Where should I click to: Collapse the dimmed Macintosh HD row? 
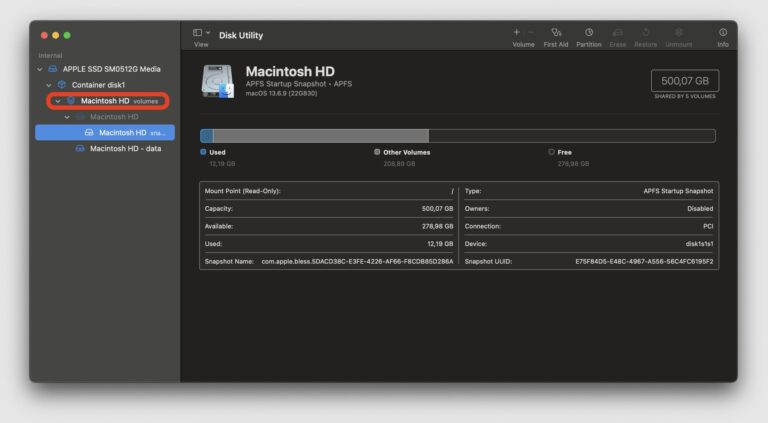point(67,117)
